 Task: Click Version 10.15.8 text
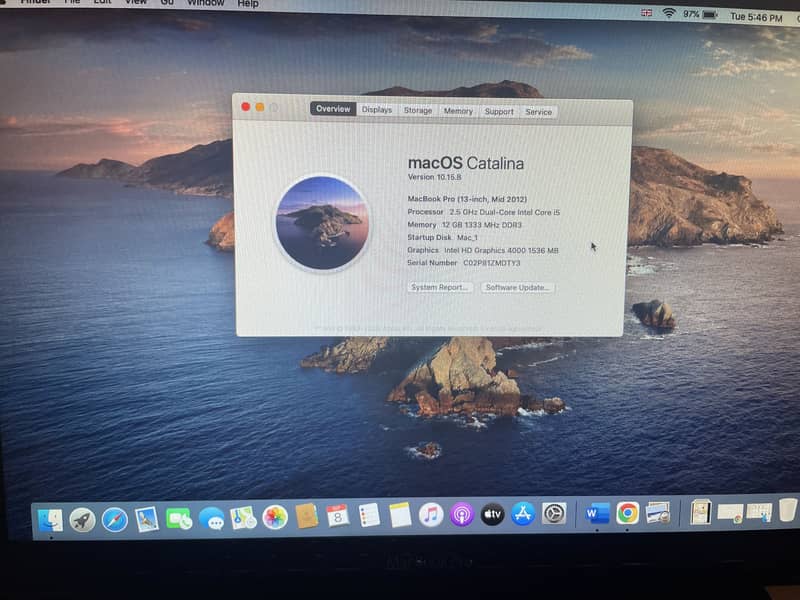pos(434,177)
